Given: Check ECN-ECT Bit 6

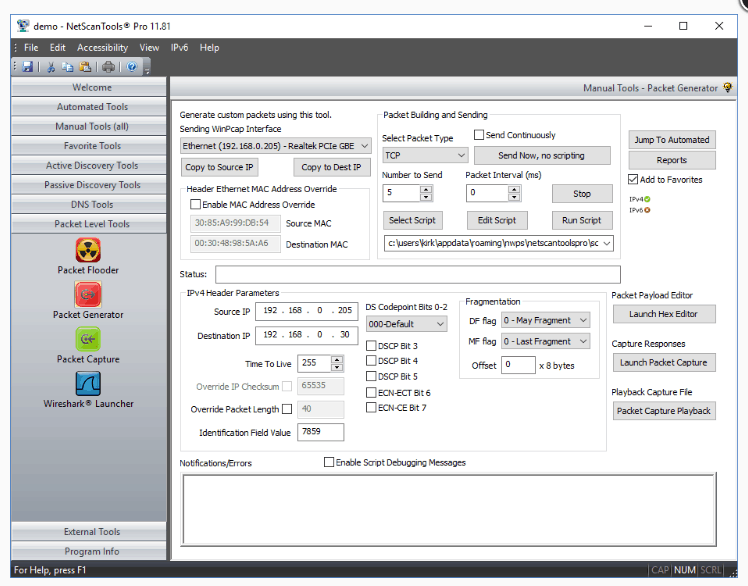Looking at the screenshot, I should point(371,392).
